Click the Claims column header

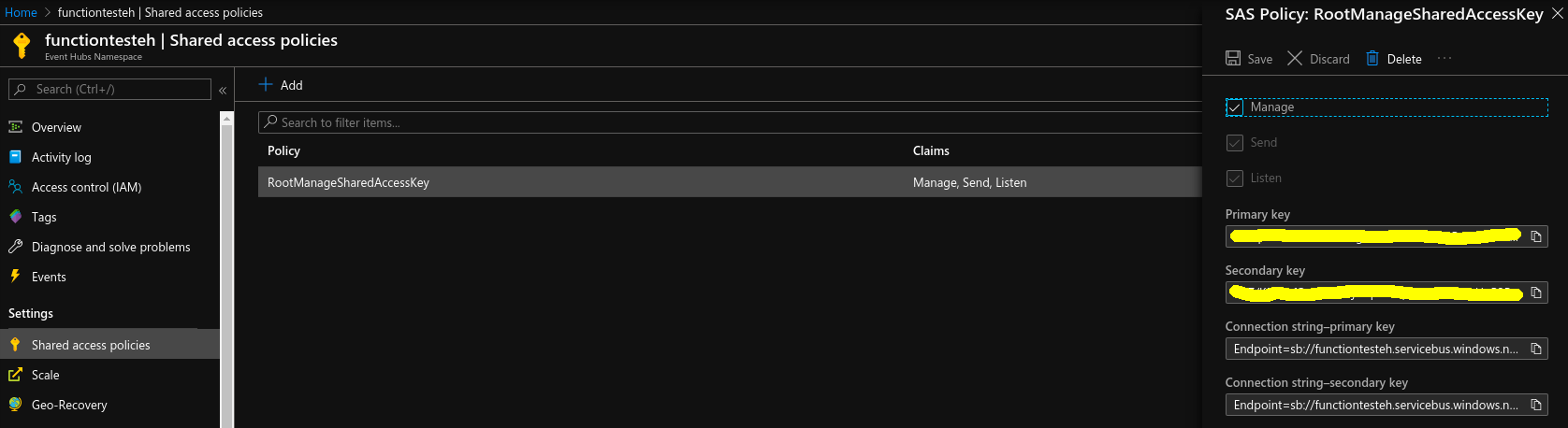tap(931, 150)
